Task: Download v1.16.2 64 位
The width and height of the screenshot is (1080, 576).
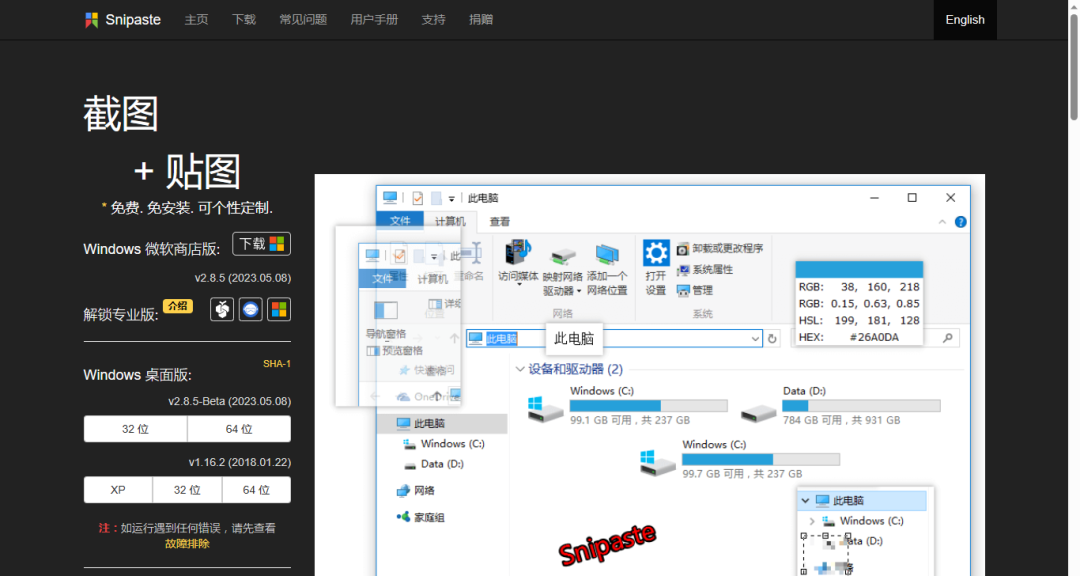Action: click(x=256, y=490)
